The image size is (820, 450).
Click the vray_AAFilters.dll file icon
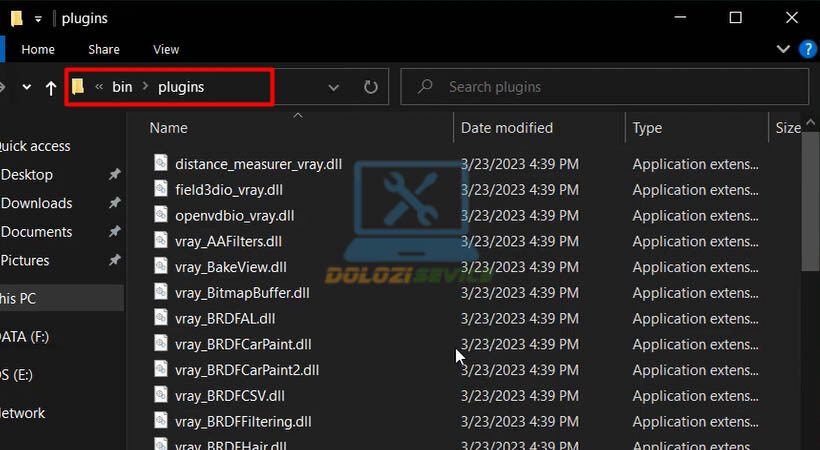pos(161,241)
